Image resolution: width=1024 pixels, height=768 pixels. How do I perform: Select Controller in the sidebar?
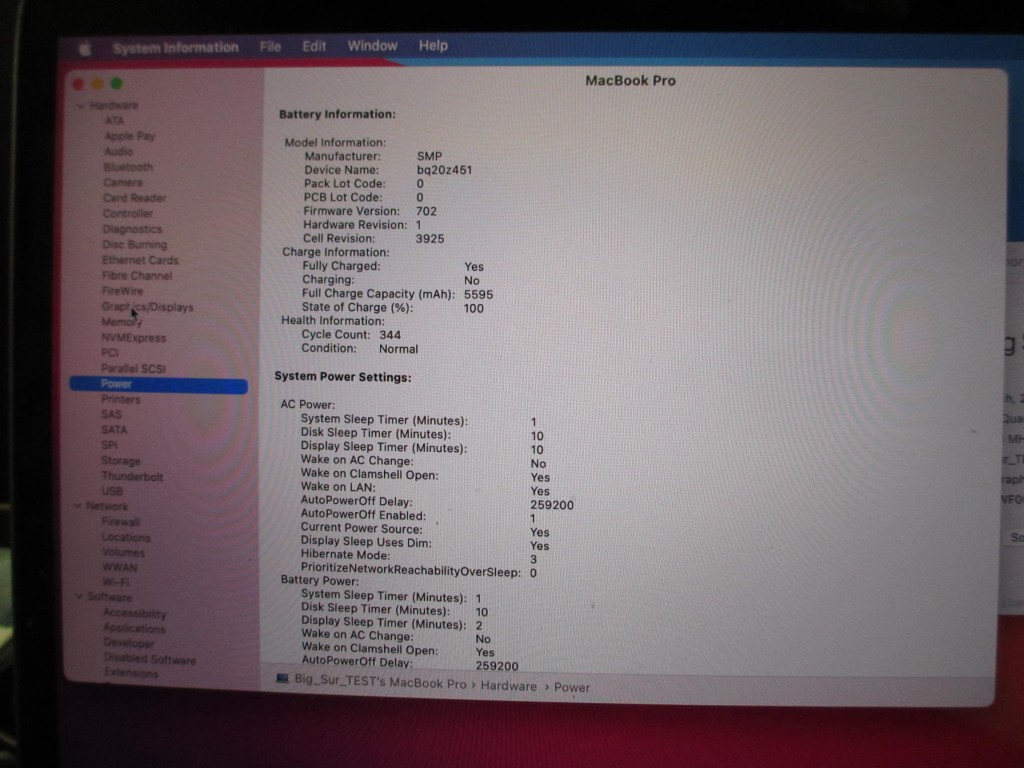[127, 214]
